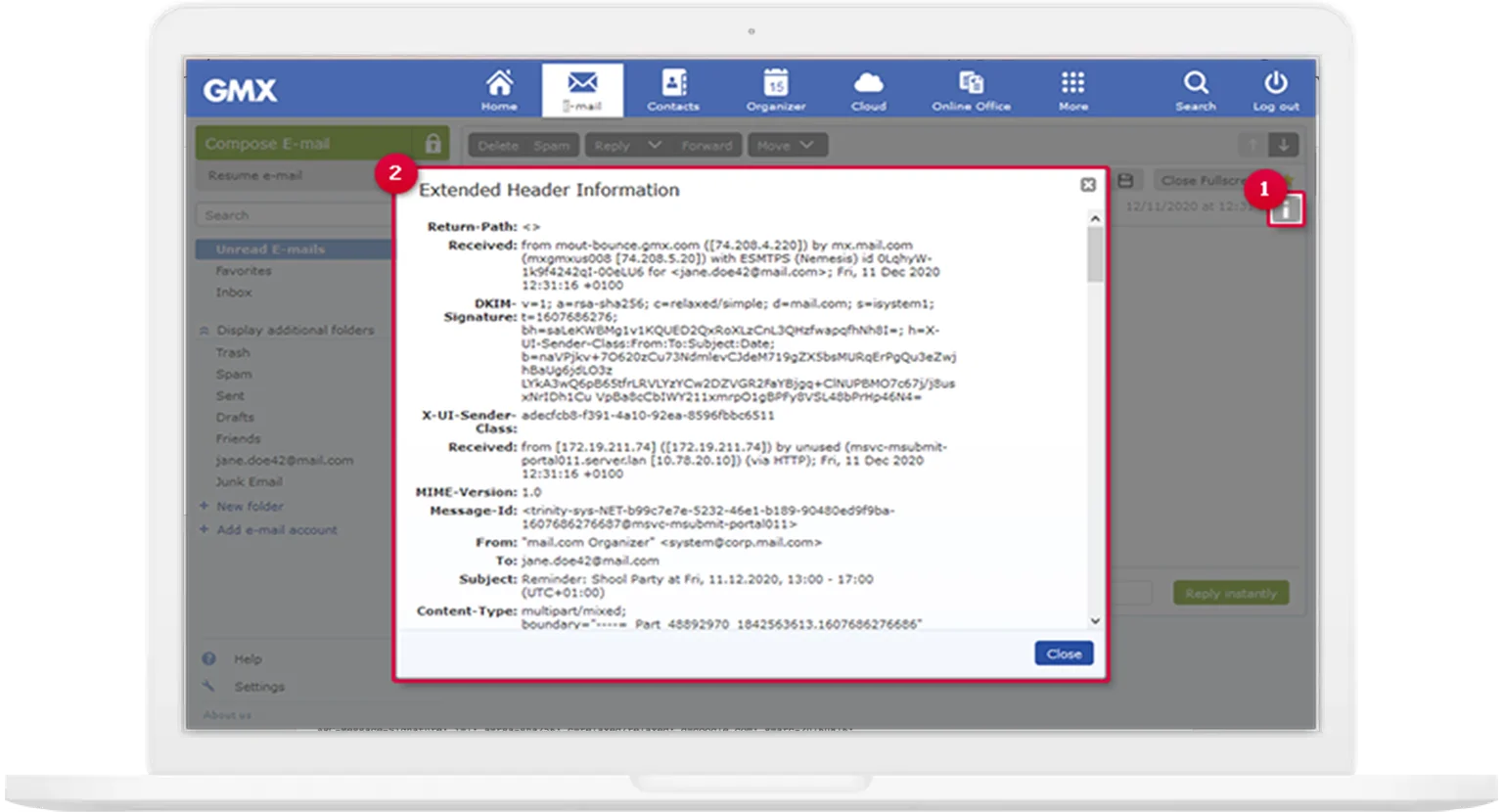
Task: Click About us link
Action: [x=227, y=715]
